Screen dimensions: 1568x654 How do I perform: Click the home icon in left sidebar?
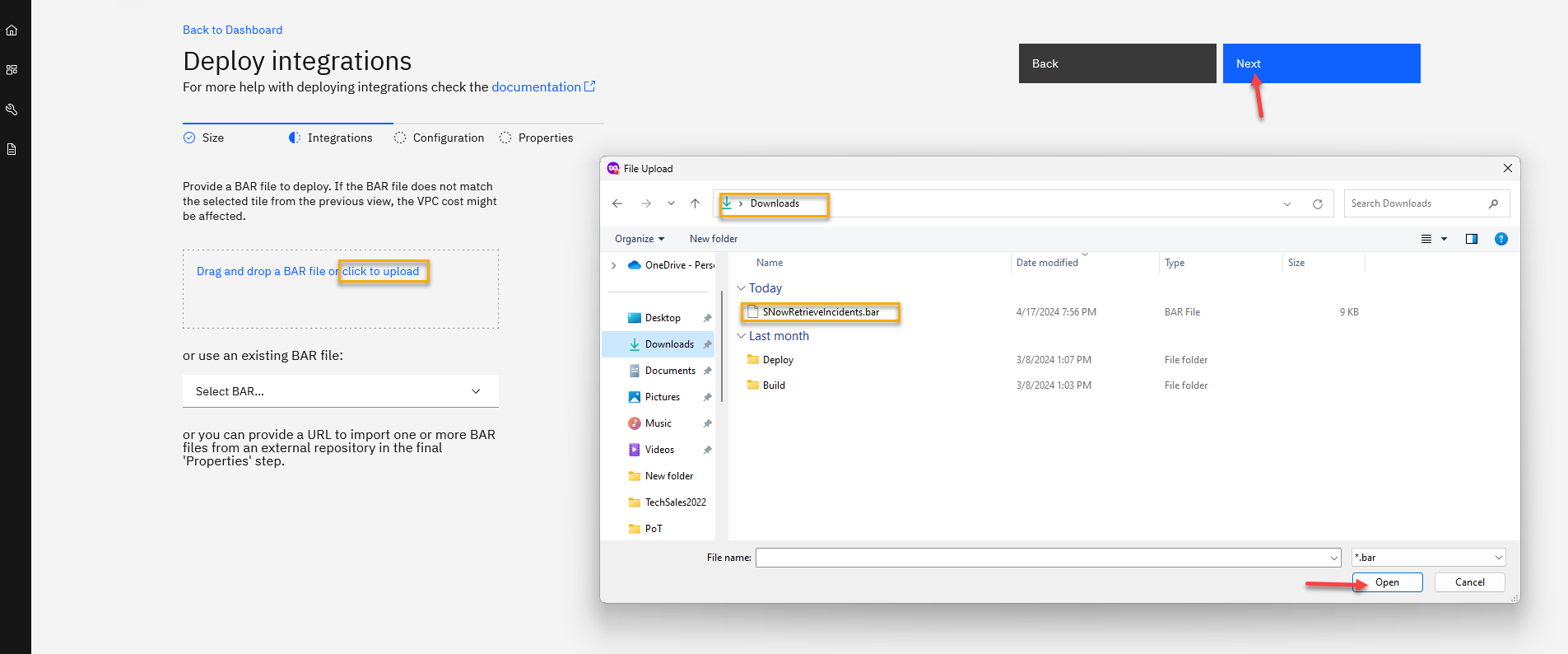(x=12, y=30)
